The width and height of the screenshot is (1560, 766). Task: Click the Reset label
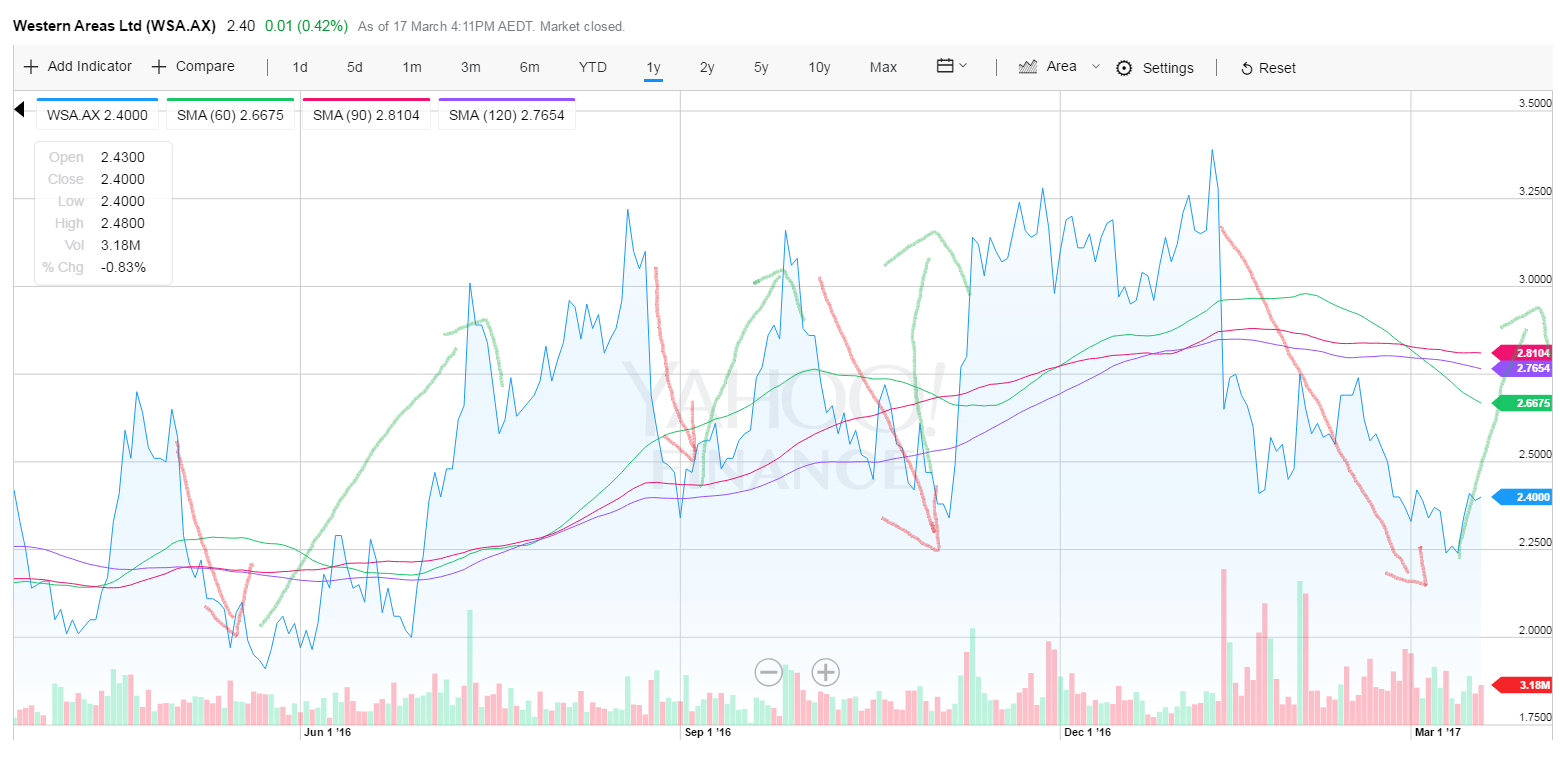point(1277,68)
